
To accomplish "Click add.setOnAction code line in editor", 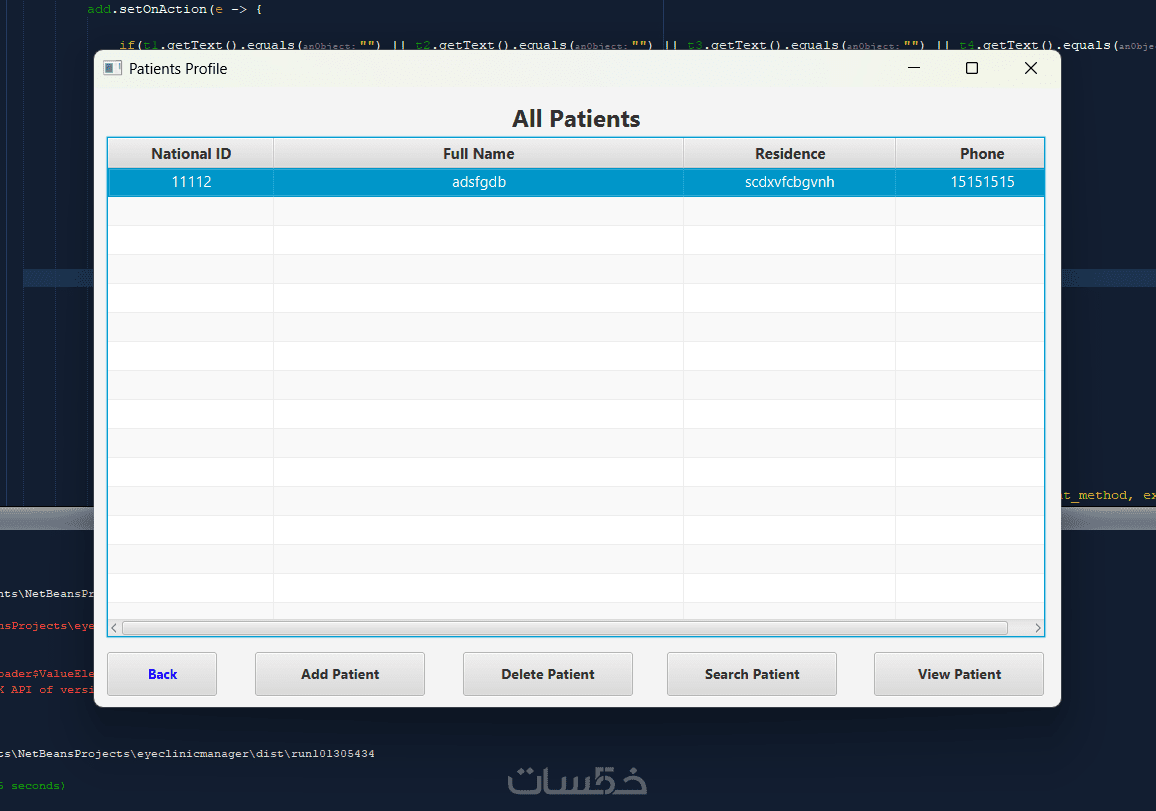I will click(175, 10).
